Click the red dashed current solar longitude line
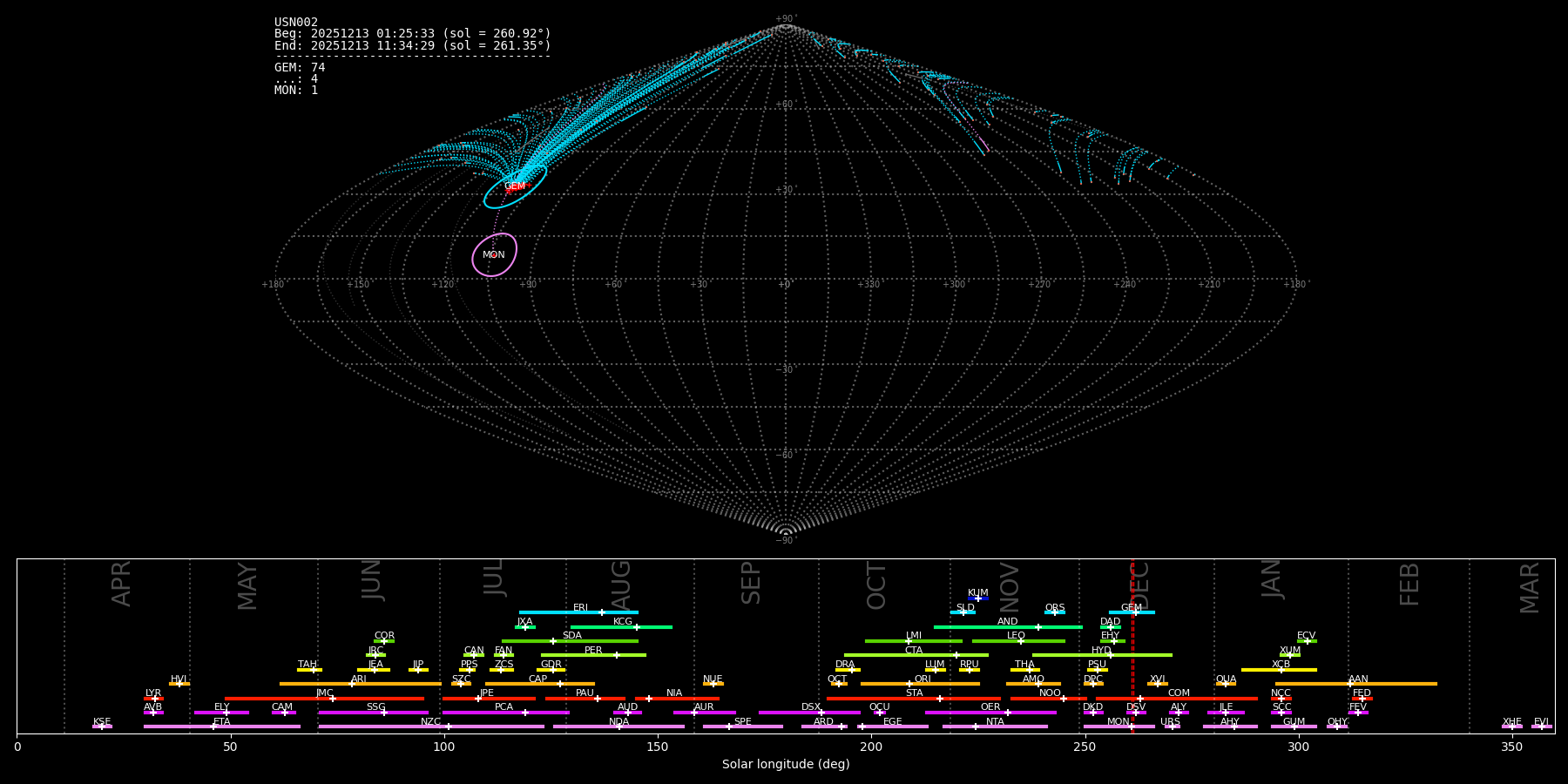Viewport: 1568px width, 784px height. tap(1132, 645)
